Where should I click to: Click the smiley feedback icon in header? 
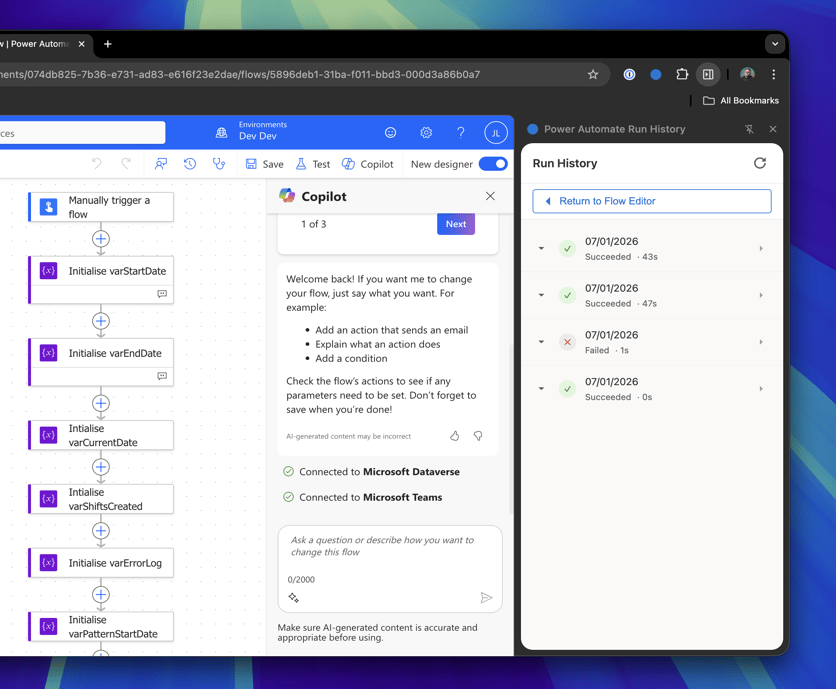(x=390, y=132)
